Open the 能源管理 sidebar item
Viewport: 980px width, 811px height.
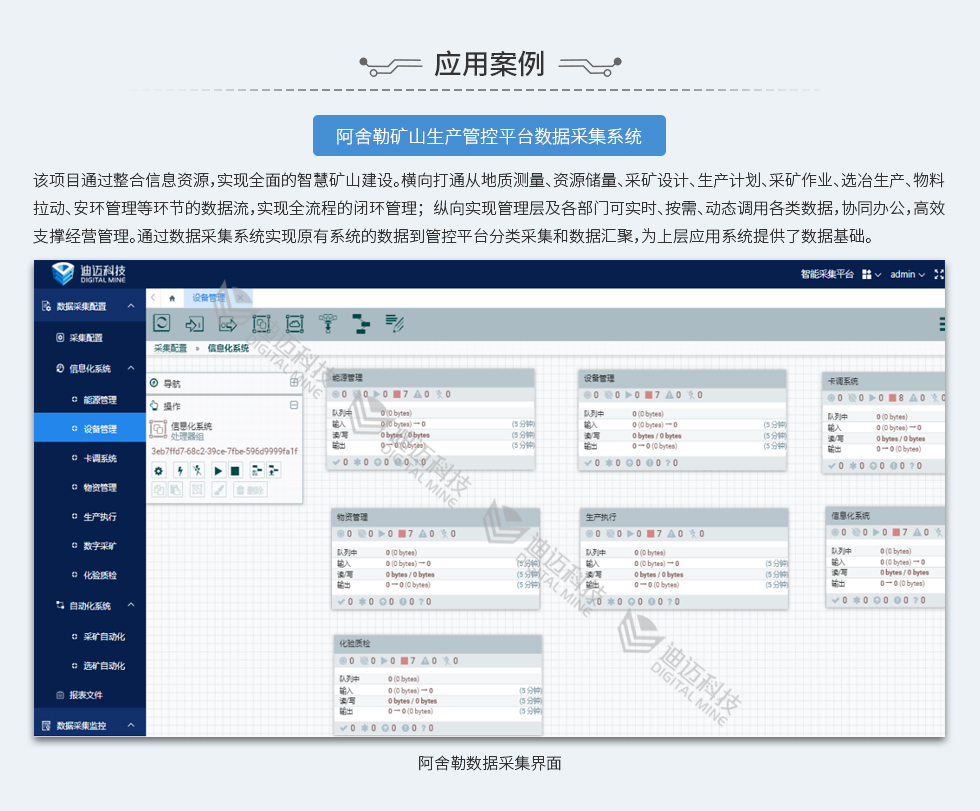pyautogui.click(x=99, y=400)
